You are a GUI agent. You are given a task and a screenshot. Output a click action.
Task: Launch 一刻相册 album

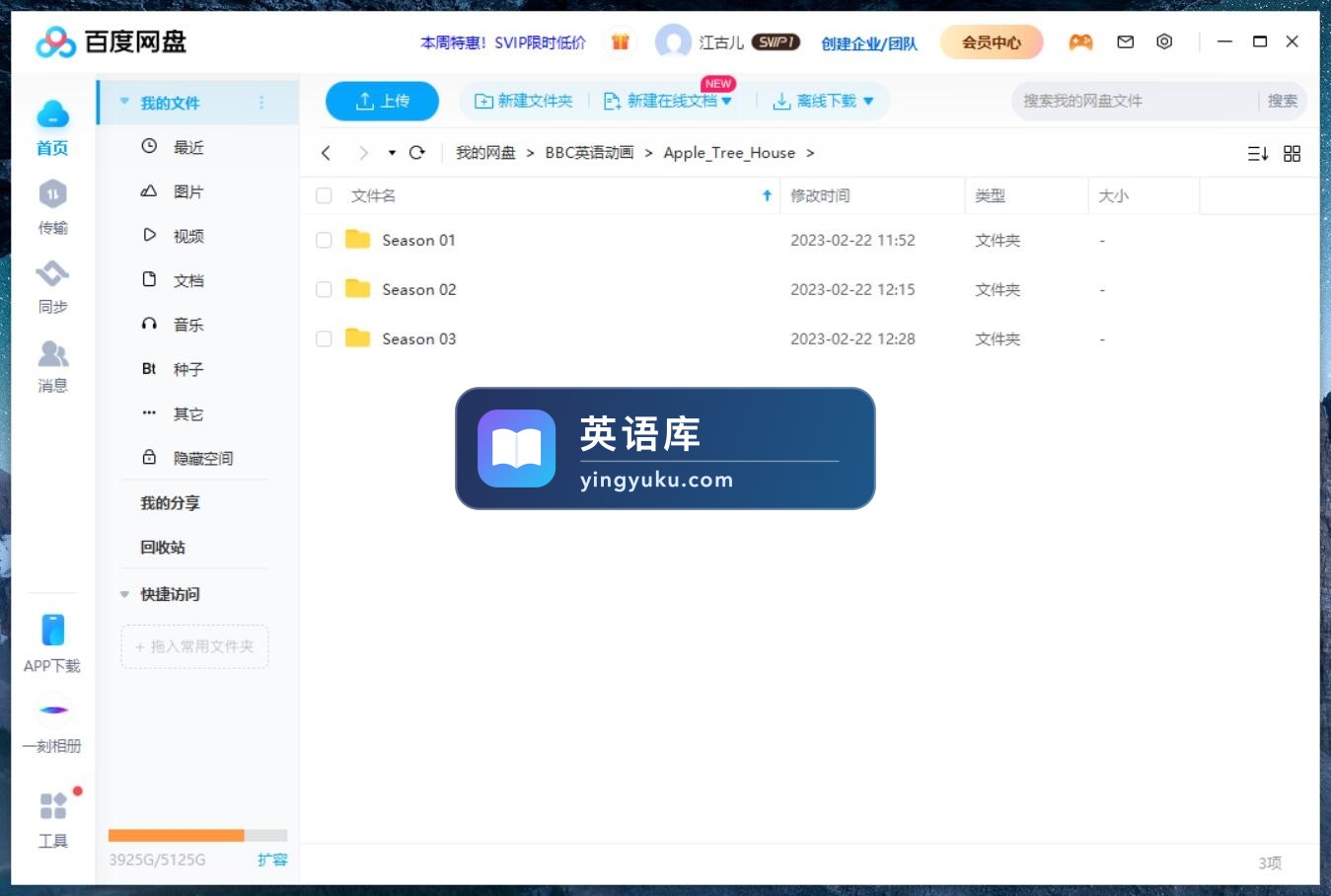click(x=52, y=724)
